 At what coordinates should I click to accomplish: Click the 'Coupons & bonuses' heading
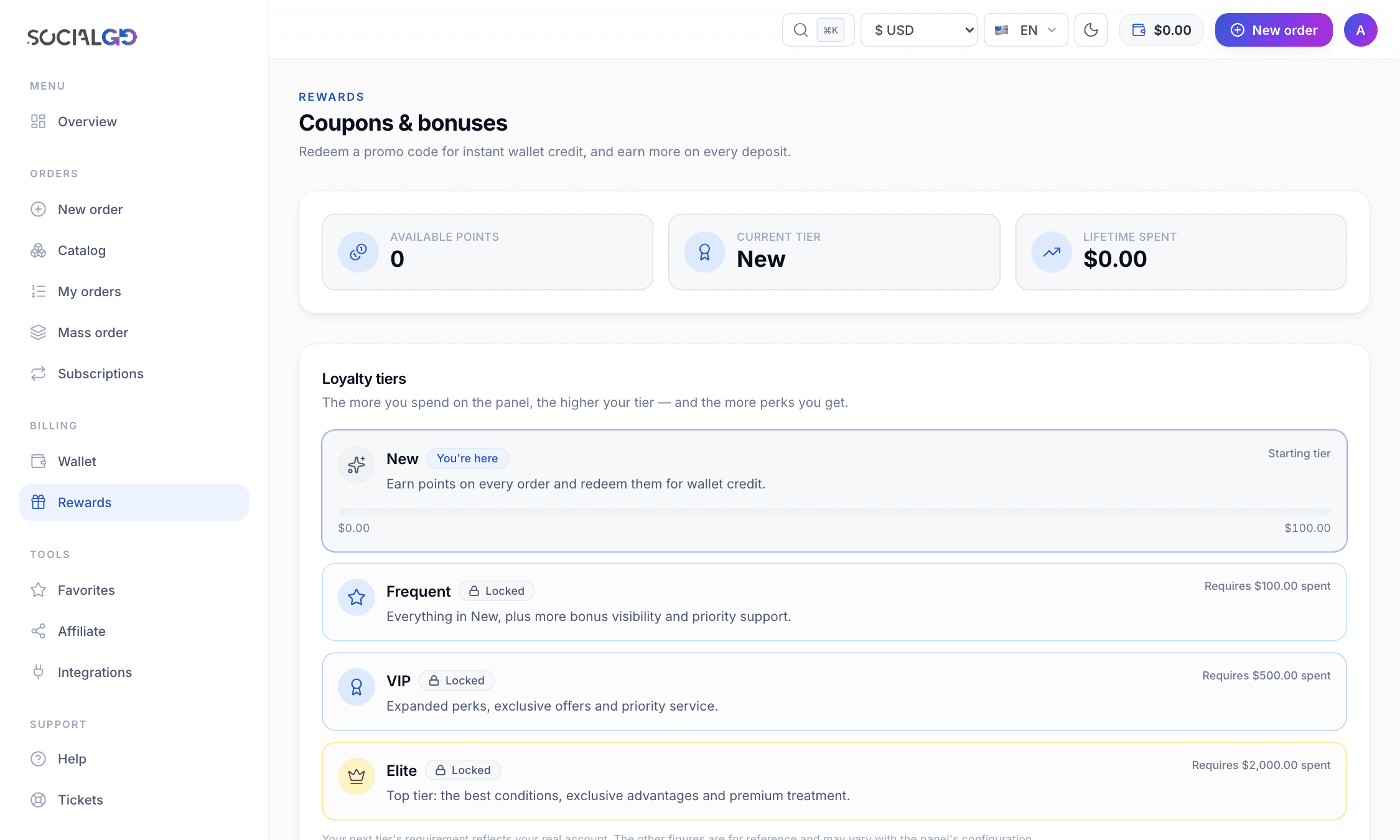(x=403, y=123)
